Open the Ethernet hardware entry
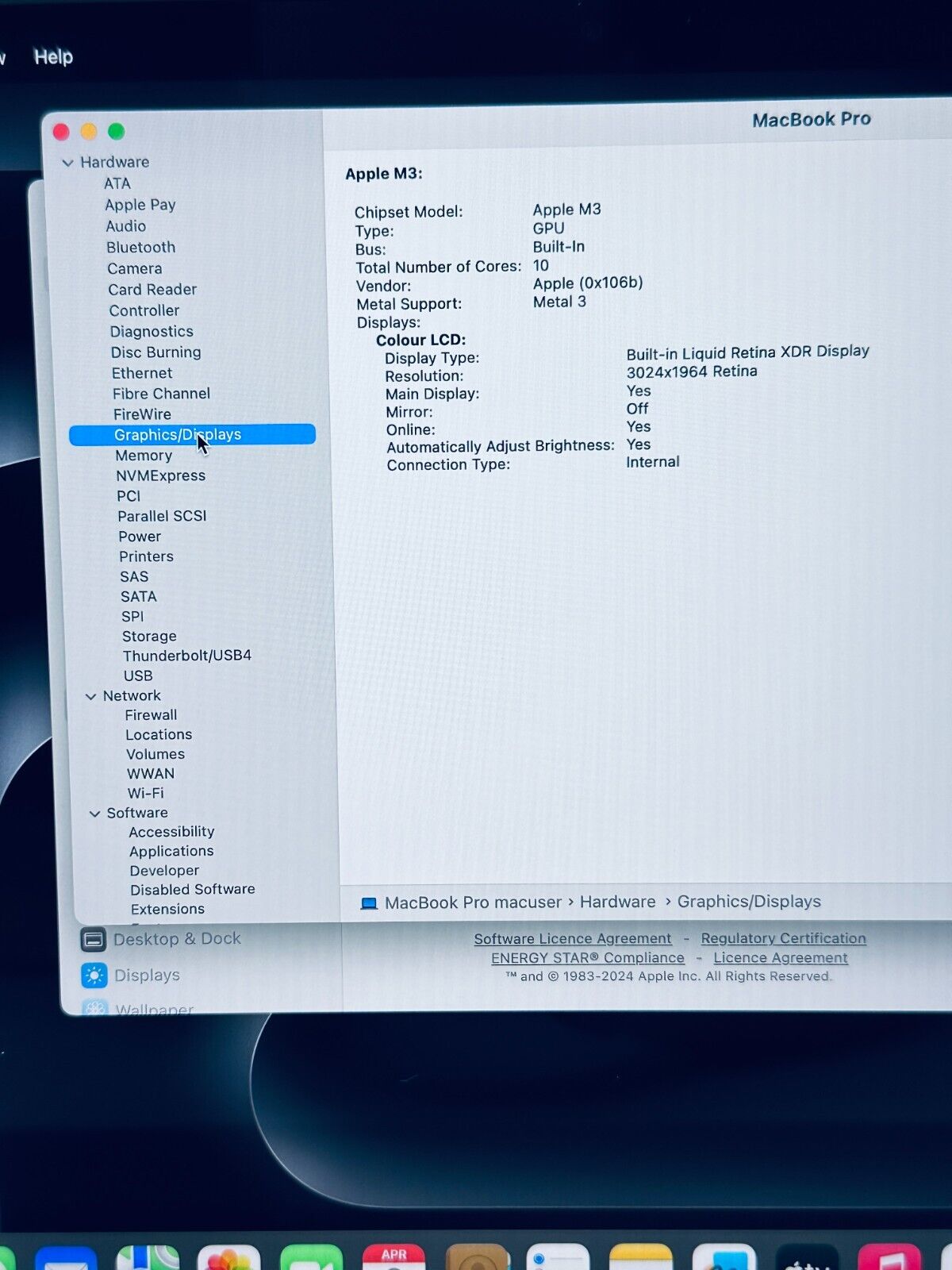 click(x=142, y=373)
